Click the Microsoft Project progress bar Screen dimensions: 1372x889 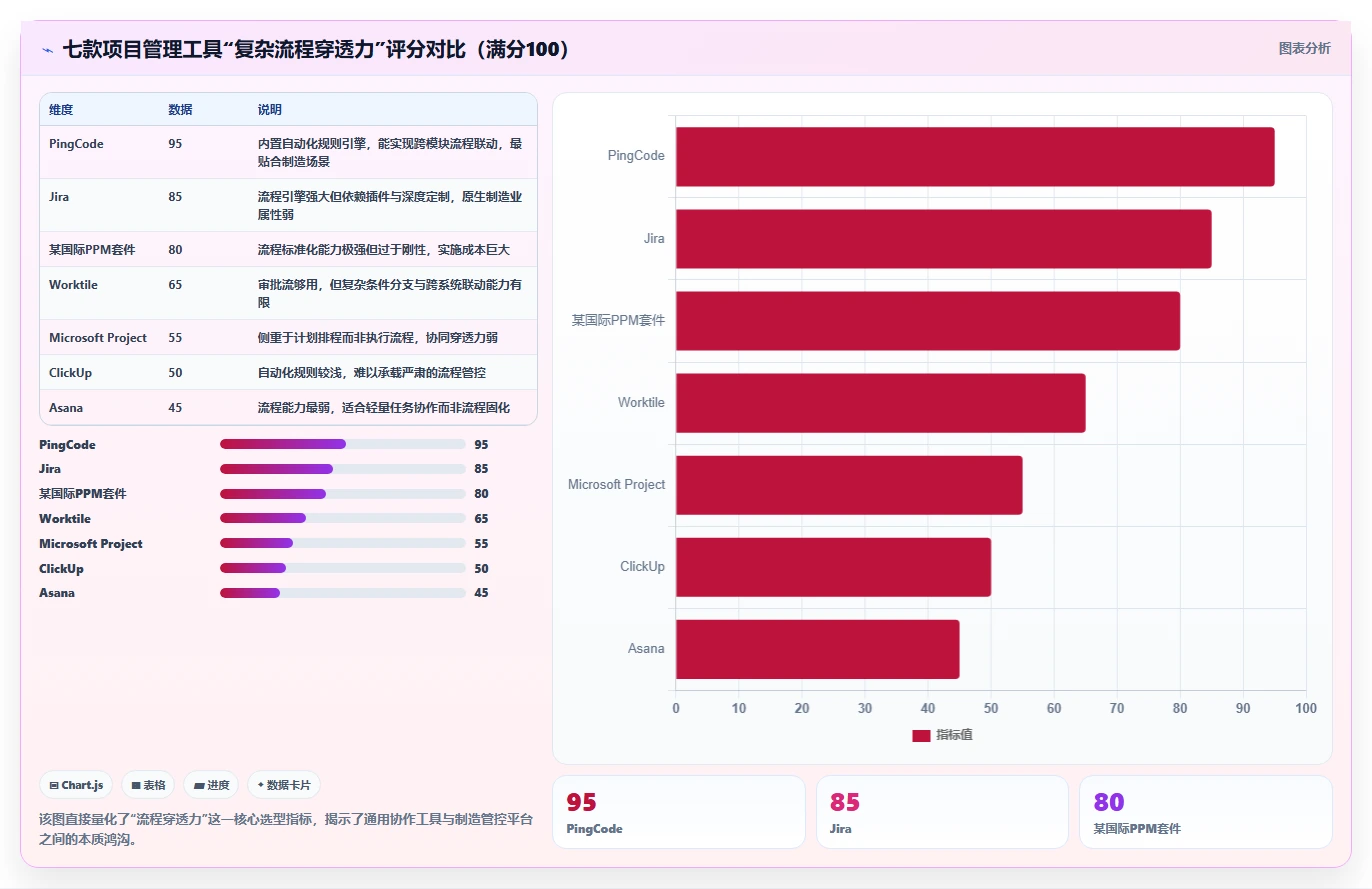click(x=343, y=543)
